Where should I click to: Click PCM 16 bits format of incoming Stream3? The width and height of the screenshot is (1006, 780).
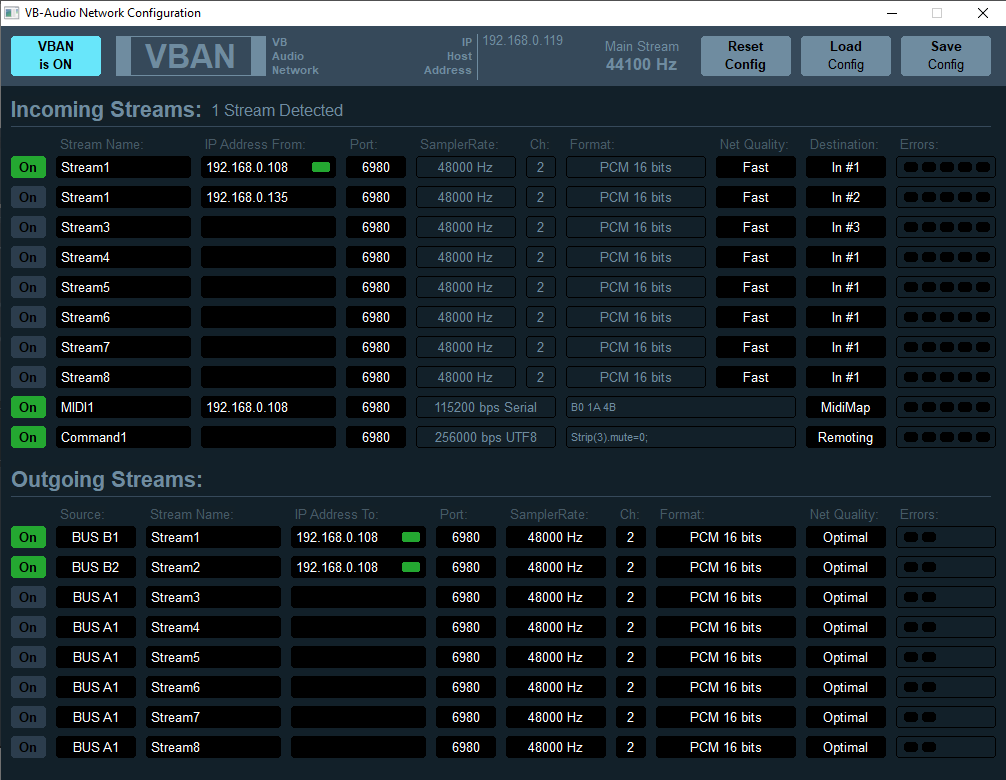636,227
